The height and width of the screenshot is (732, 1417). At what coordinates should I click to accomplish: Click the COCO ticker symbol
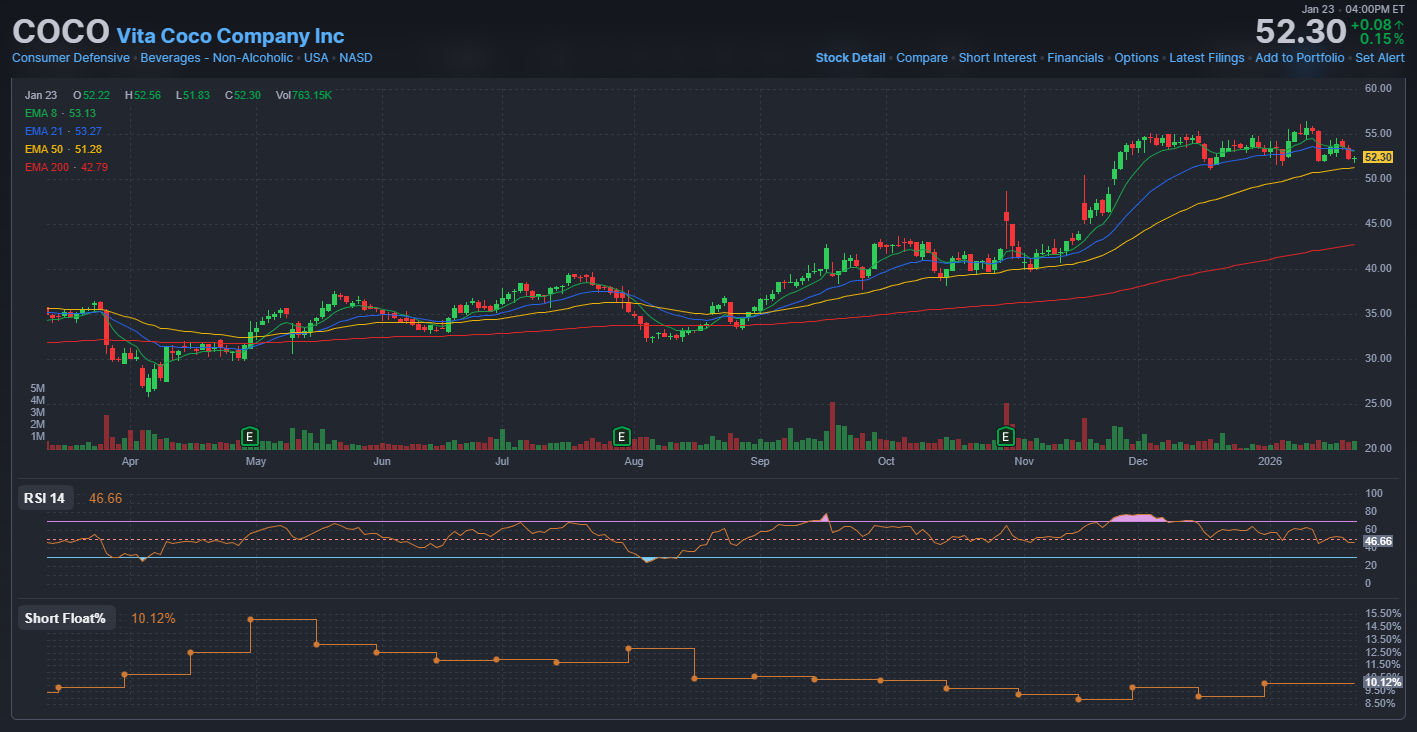(60, 31)
